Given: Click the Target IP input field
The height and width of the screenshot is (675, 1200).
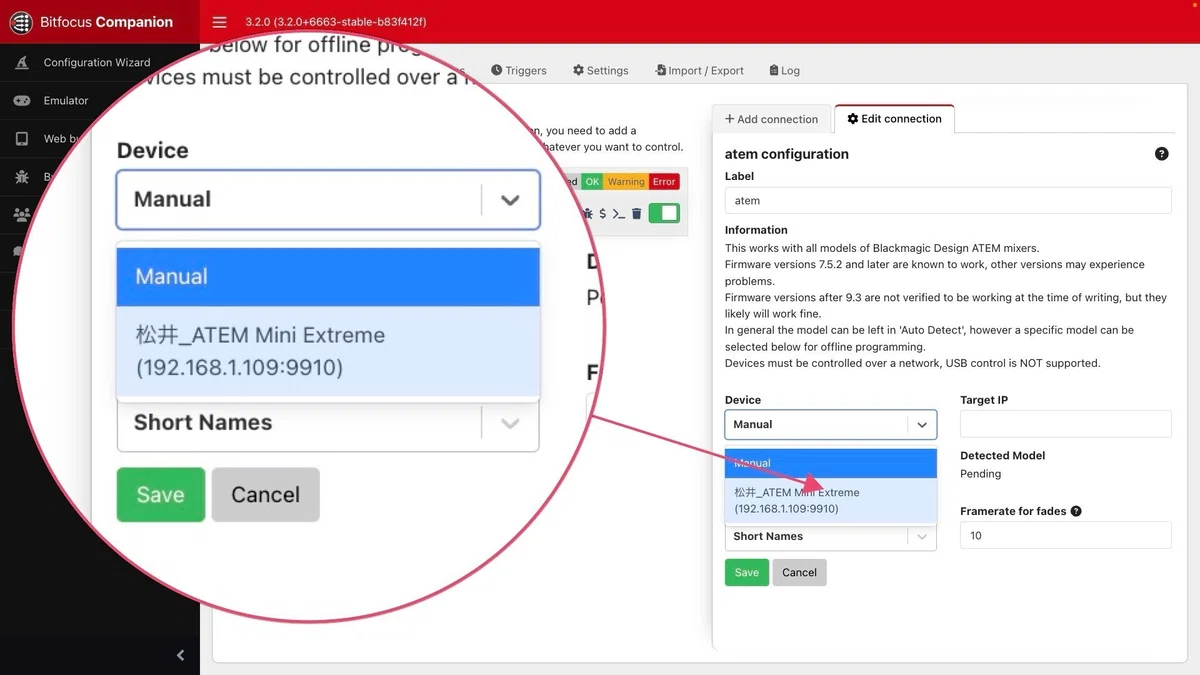Looking at the screenshot, I should [x=1065, y=424].
